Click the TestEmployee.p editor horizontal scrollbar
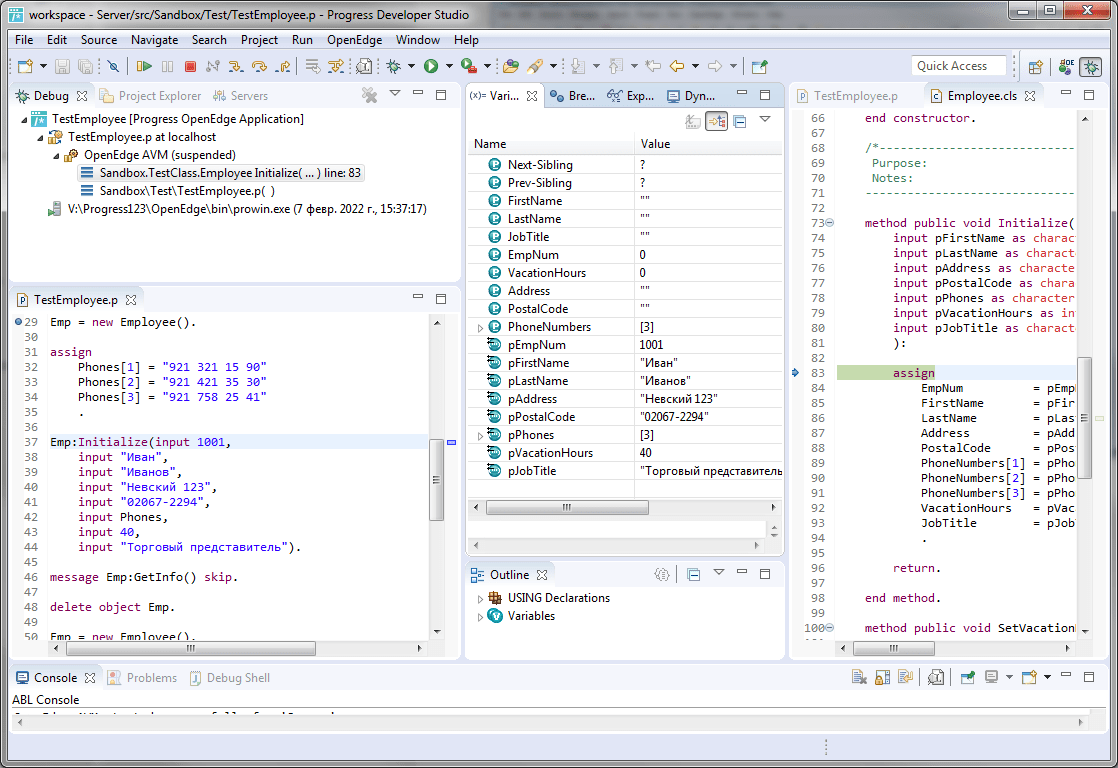This screenshot has width=1118, height=768. coord(190,648)
